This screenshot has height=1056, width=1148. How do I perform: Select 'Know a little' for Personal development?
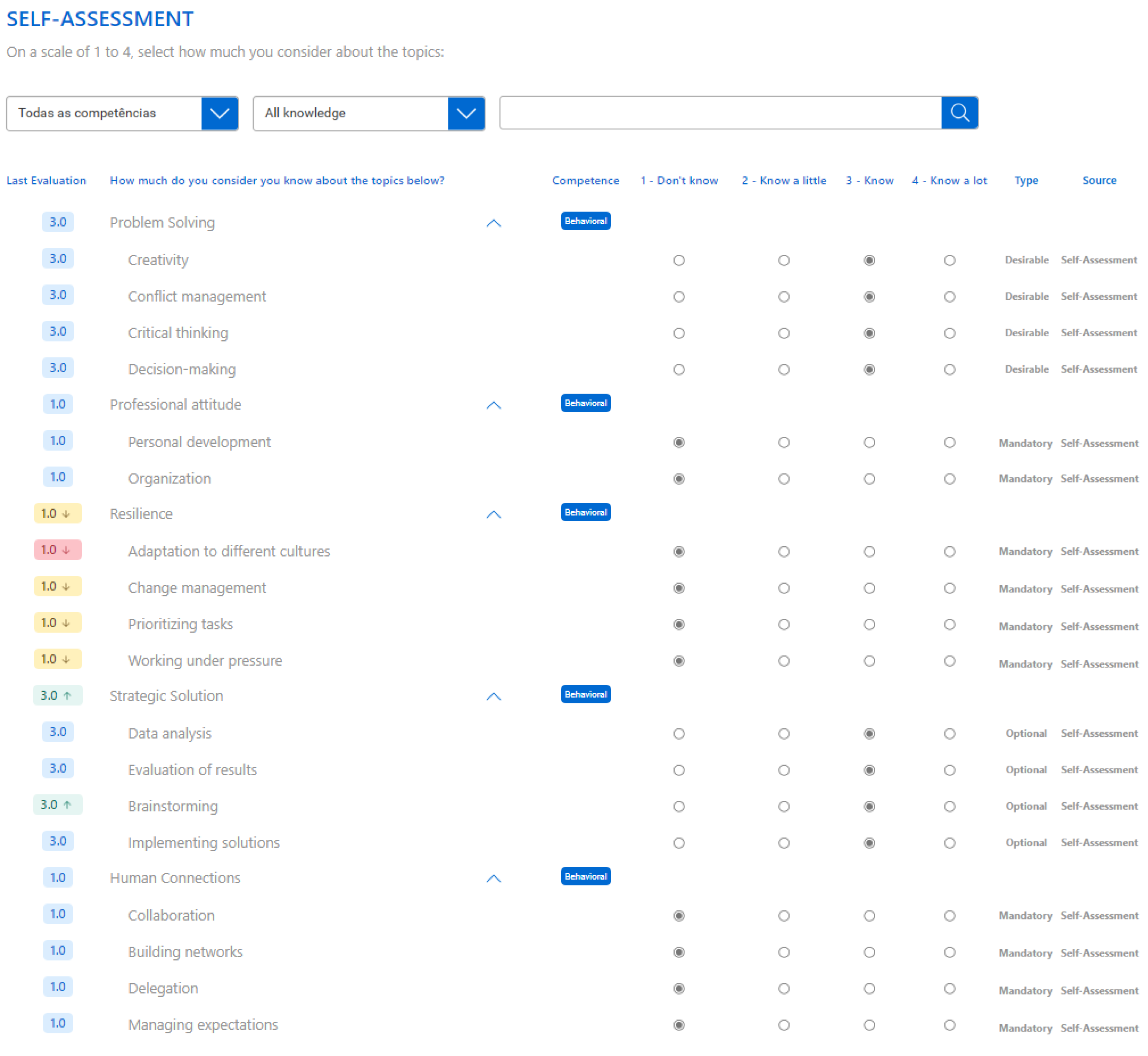[783, 442]
